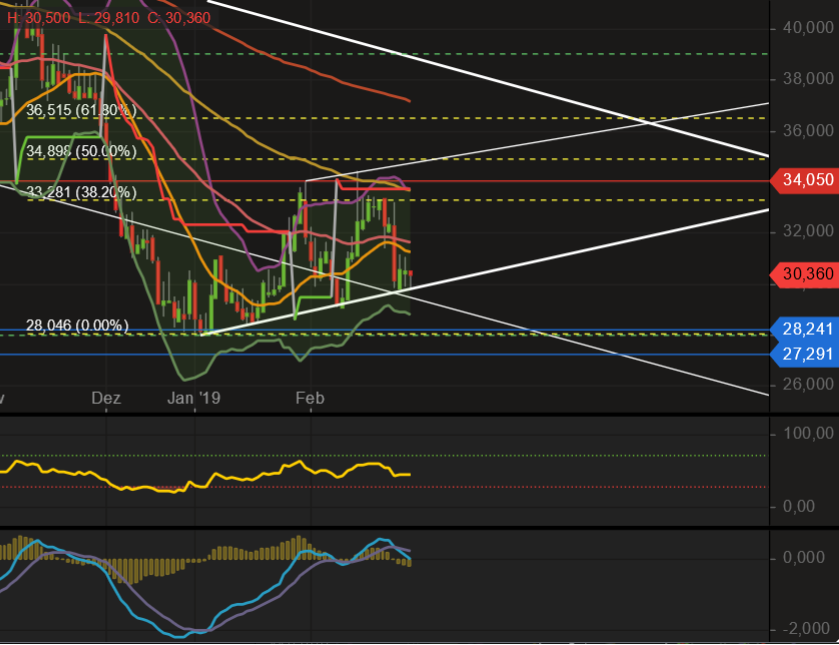Select the 36,515 (61.80%) Fibonacci label

82,107
